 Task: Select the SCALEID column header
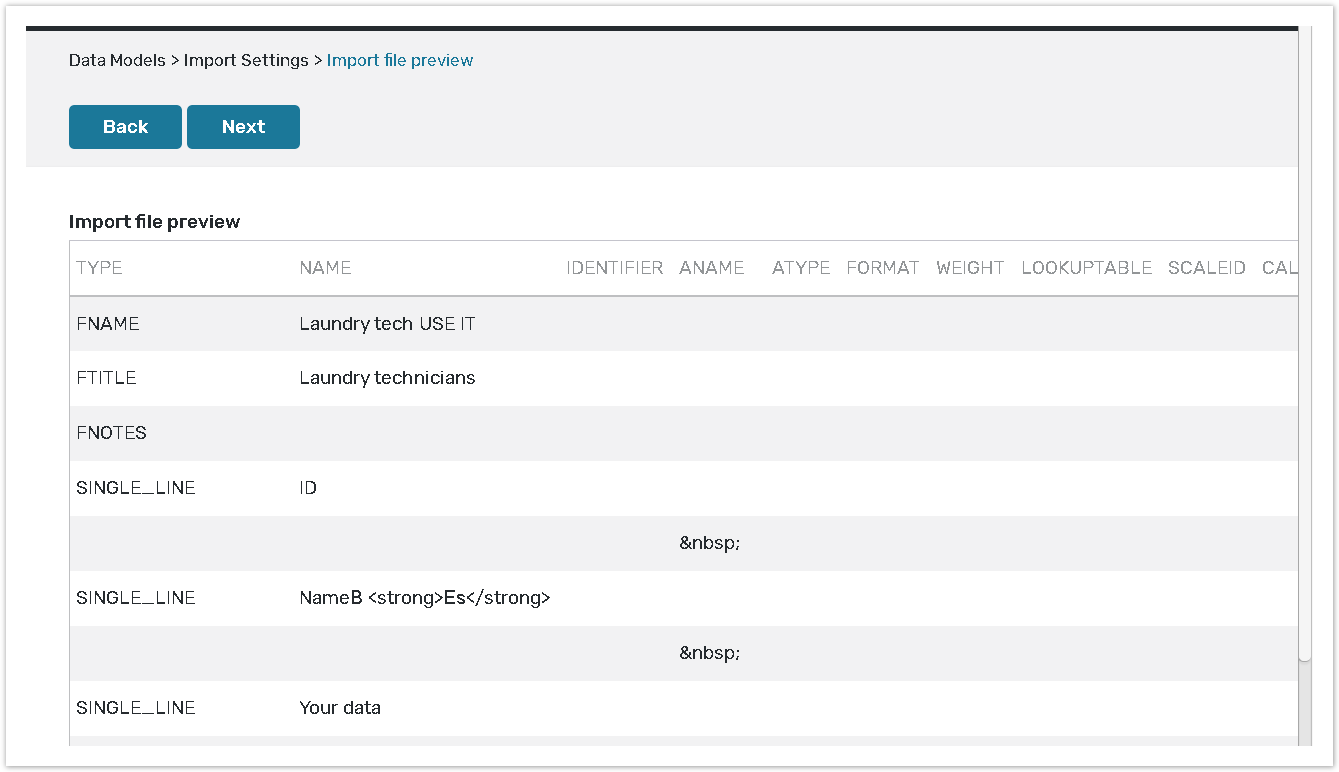coord(1206,268)
